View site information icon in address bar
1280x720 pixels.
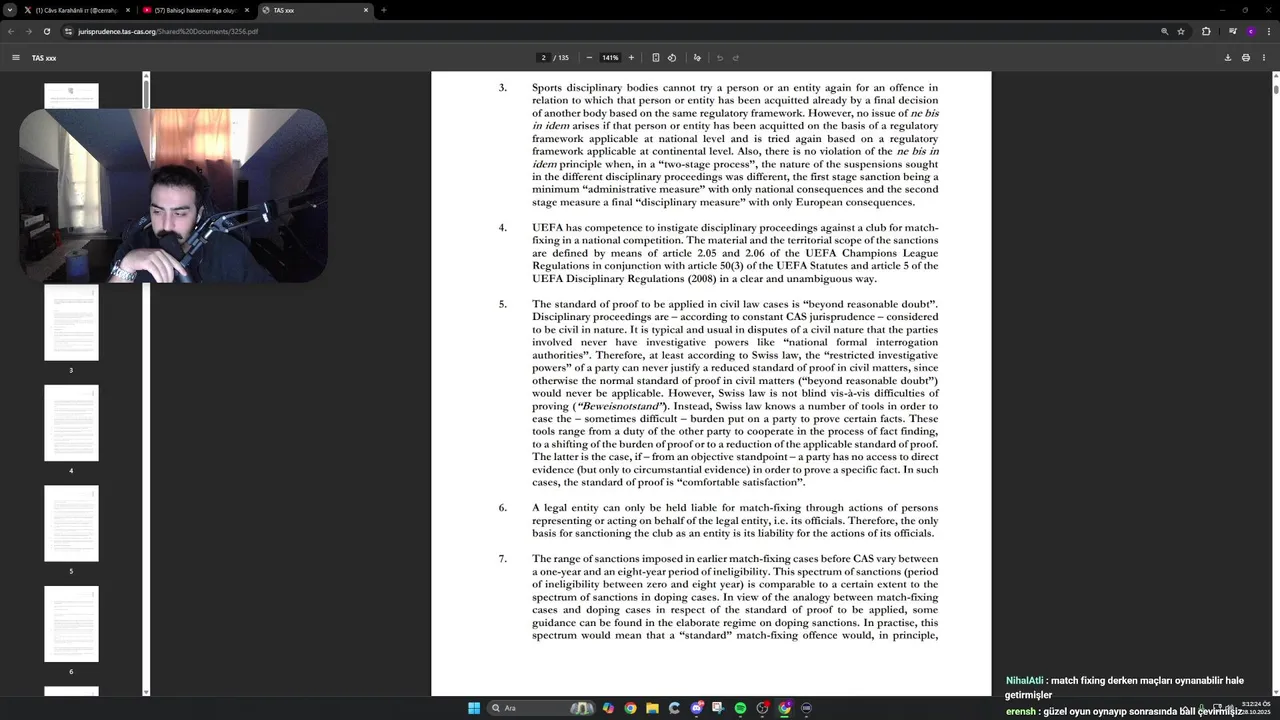coord(68,31)
